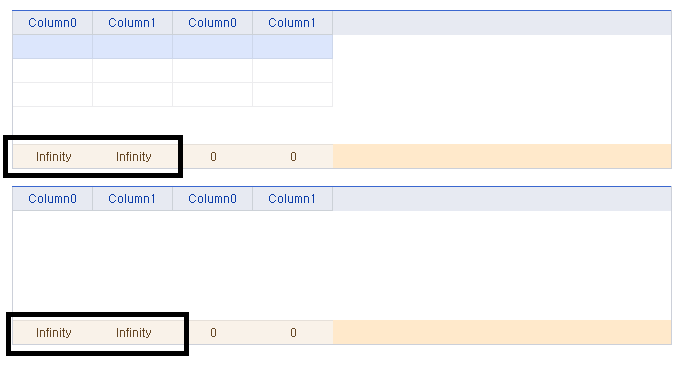Select the first Column1 header in upper grid
The height and width of the screenshot is (366, 684).
click(132, 23)
